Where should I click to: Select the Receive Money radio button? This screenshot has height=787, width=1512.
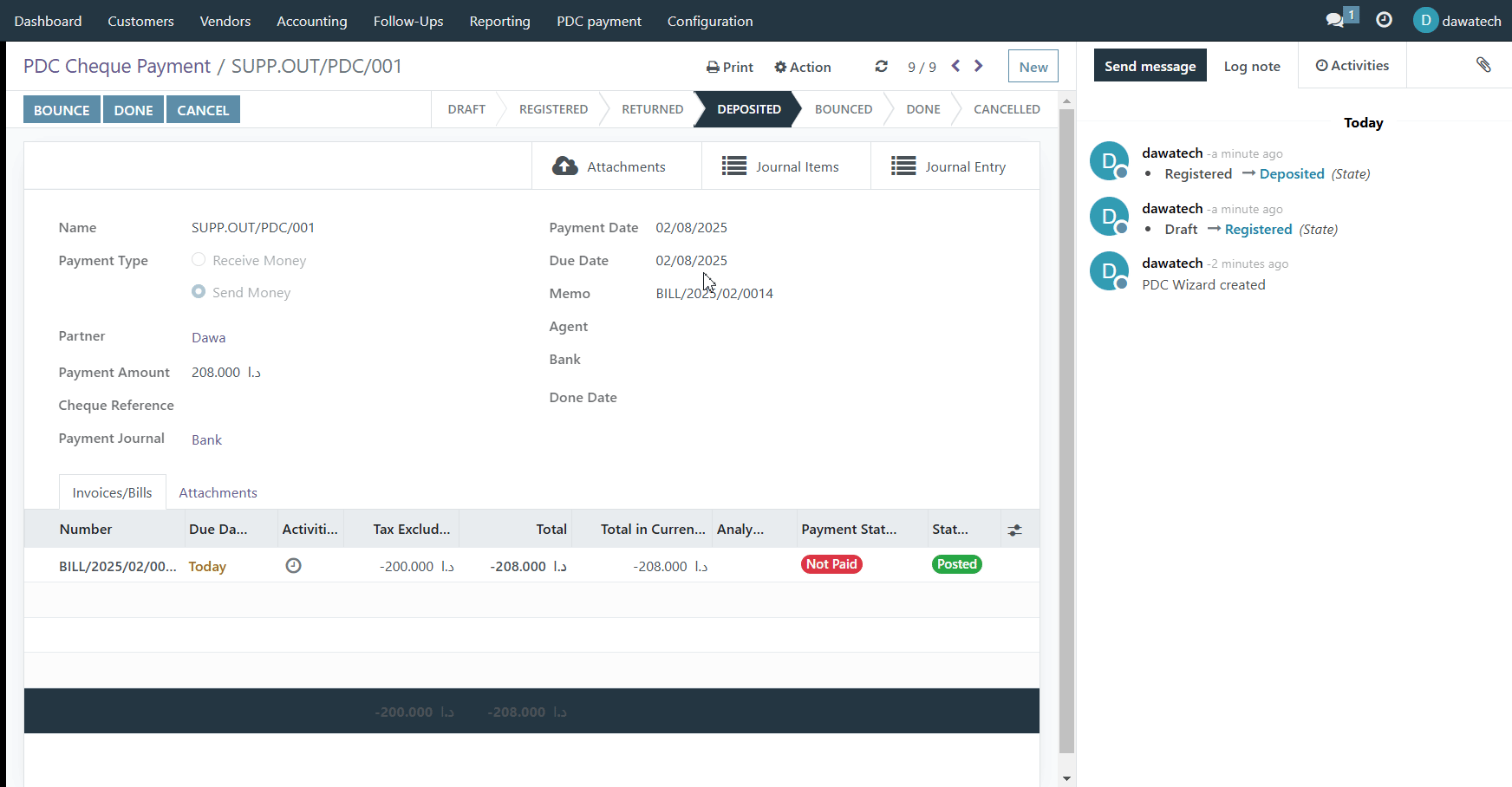199,259
